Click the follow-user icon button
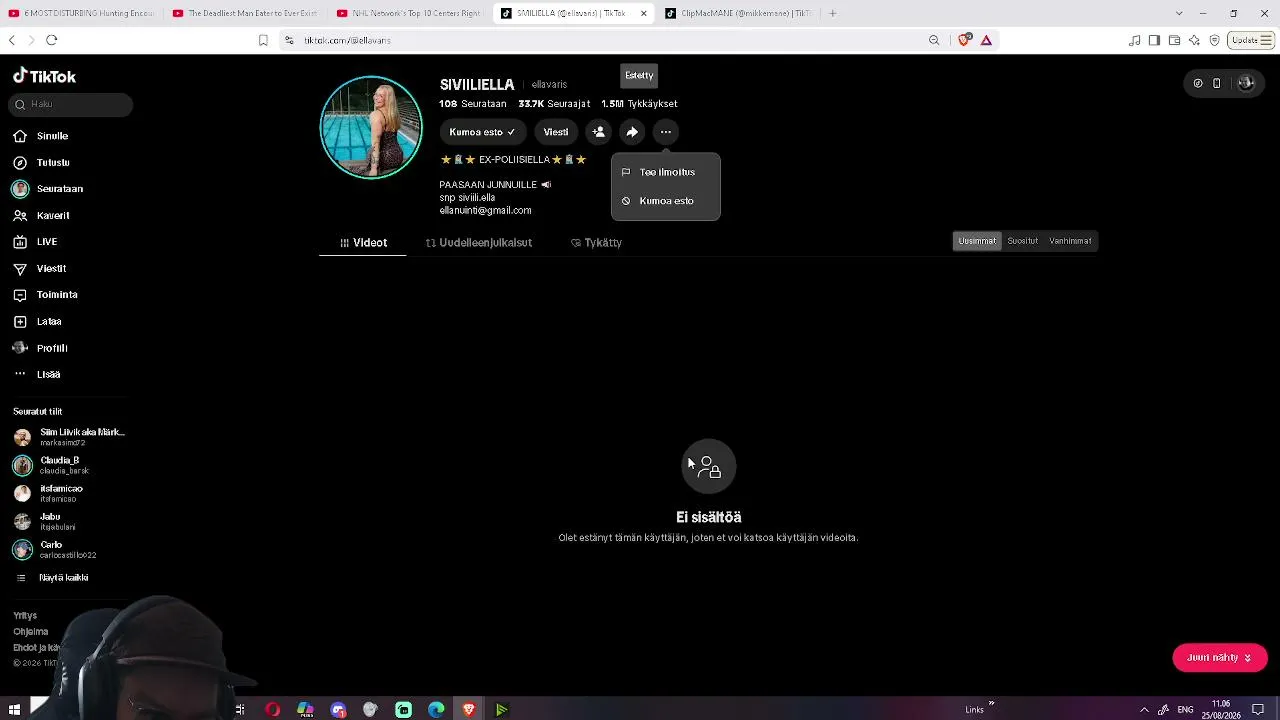This screenshot has height=720, width=1280. 598,132
